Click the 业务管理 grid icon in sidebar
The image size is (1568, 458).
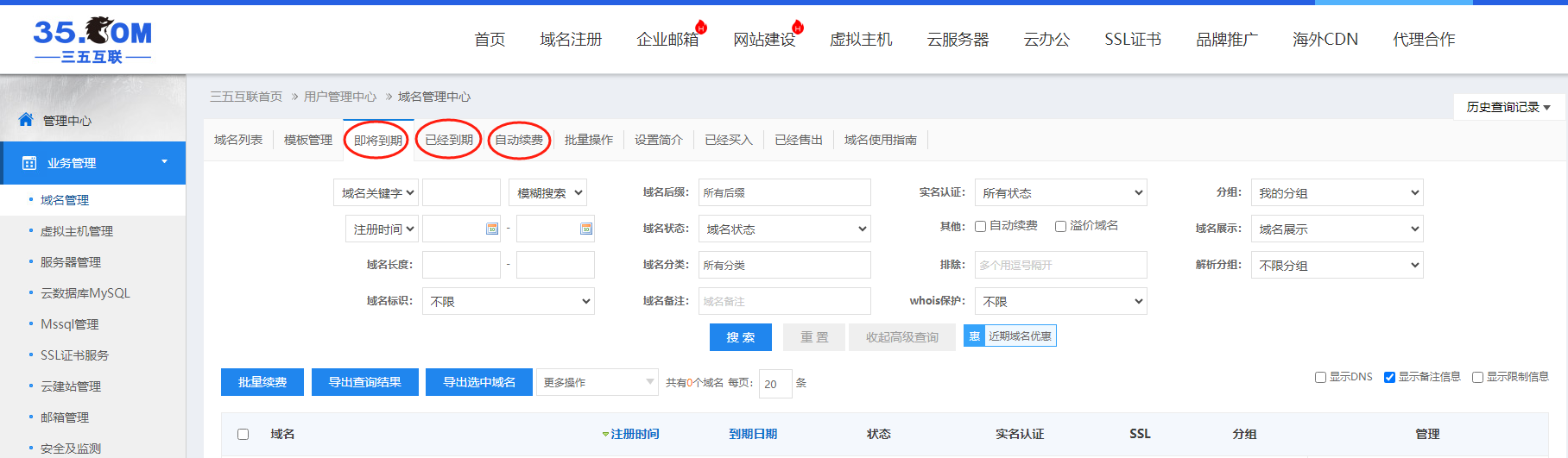coord(29,163)
